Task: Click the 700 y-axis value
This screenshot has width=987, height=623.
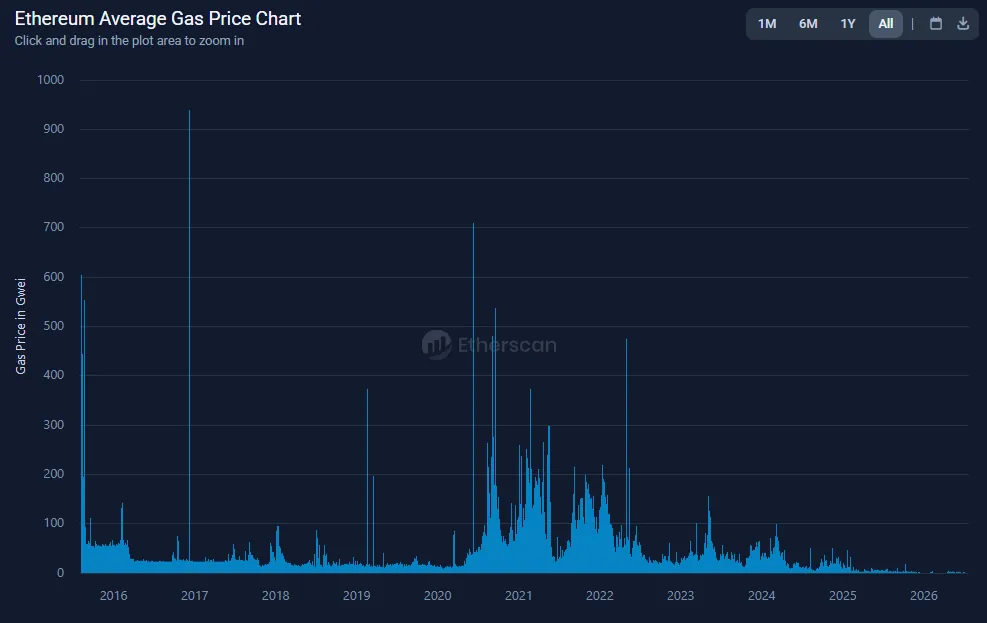Action: point(54,227)
